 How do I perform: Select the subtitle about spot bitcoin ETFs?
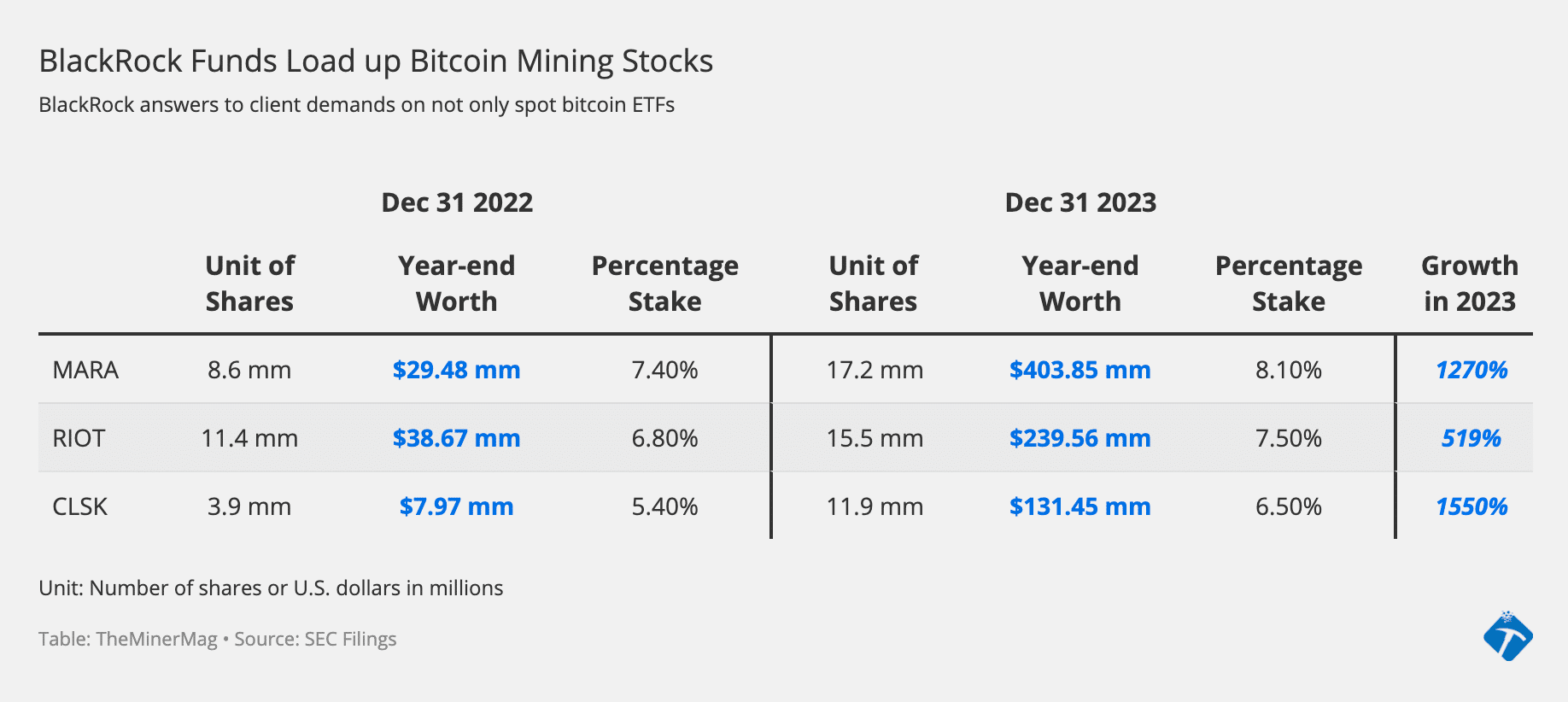357,105
